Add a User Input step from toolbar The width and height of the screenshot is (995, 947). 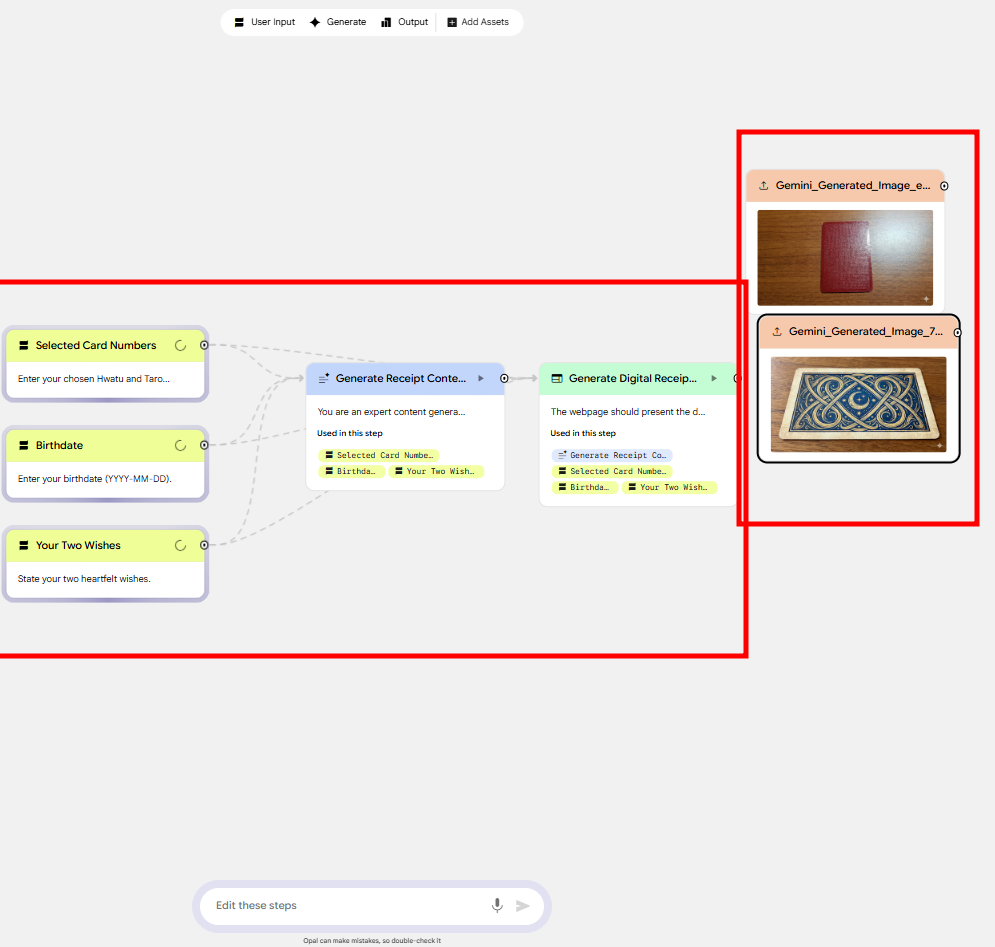click(x=265, y=22)
